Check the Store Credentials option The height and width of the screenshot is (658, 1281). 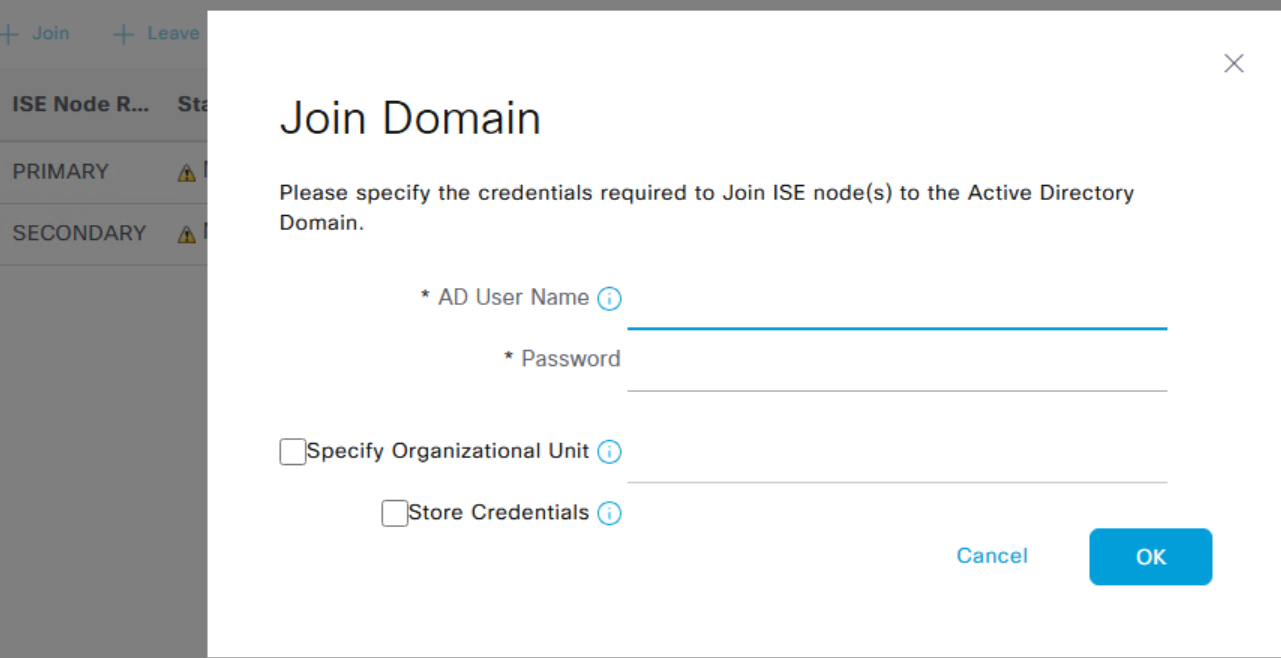(x=394, y=513)
